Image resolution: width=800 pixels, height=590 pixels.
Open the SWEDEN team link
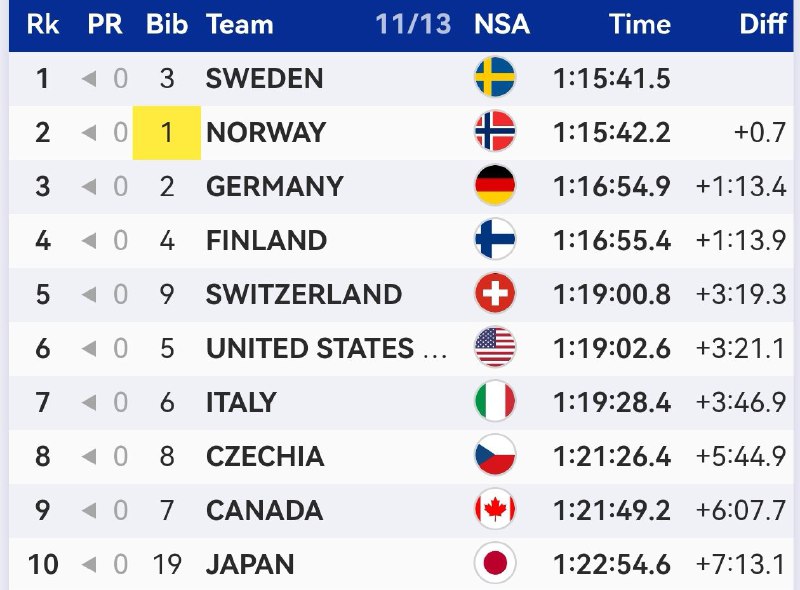(x=264, y=79)
